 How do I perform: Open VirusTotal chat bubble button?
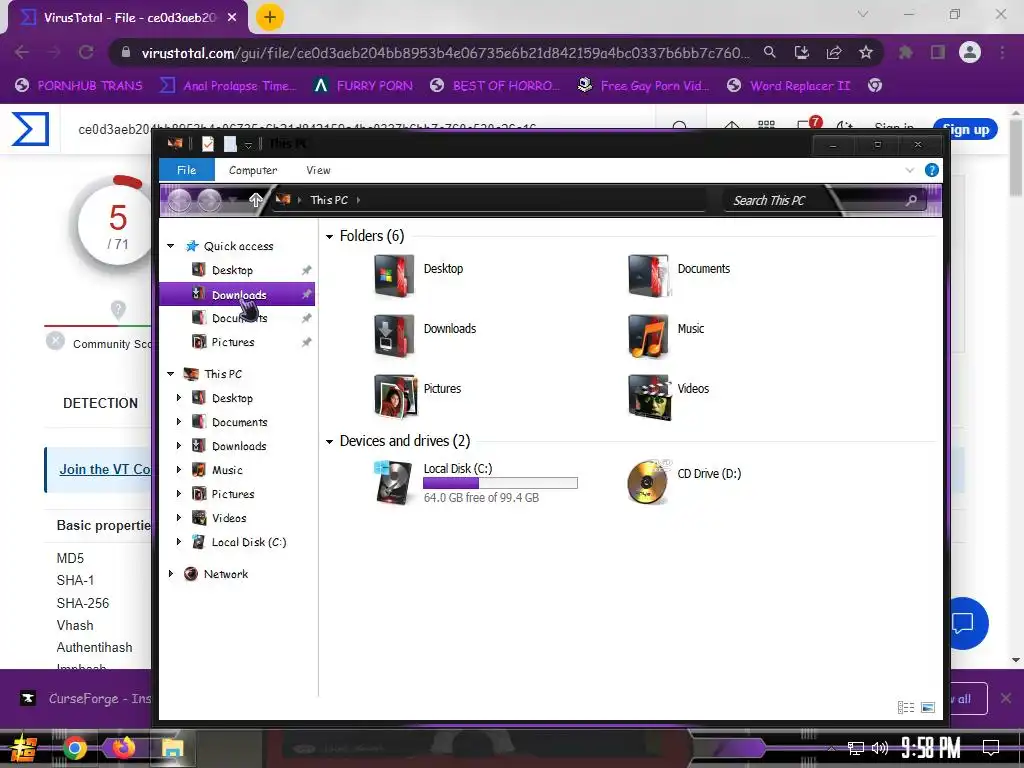coord(965,622)
